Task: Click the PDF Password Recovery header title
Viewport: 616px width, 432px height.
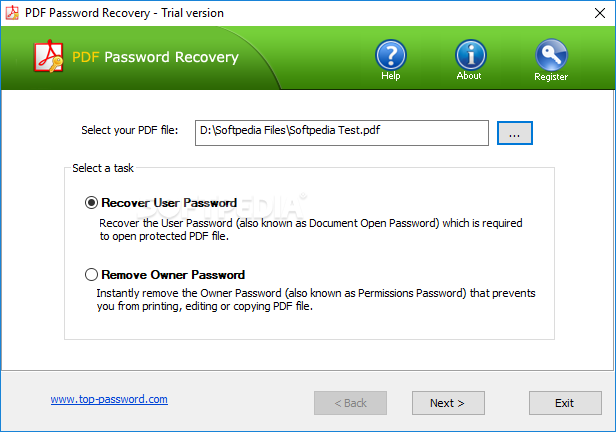Action: (x=156, y=57)
